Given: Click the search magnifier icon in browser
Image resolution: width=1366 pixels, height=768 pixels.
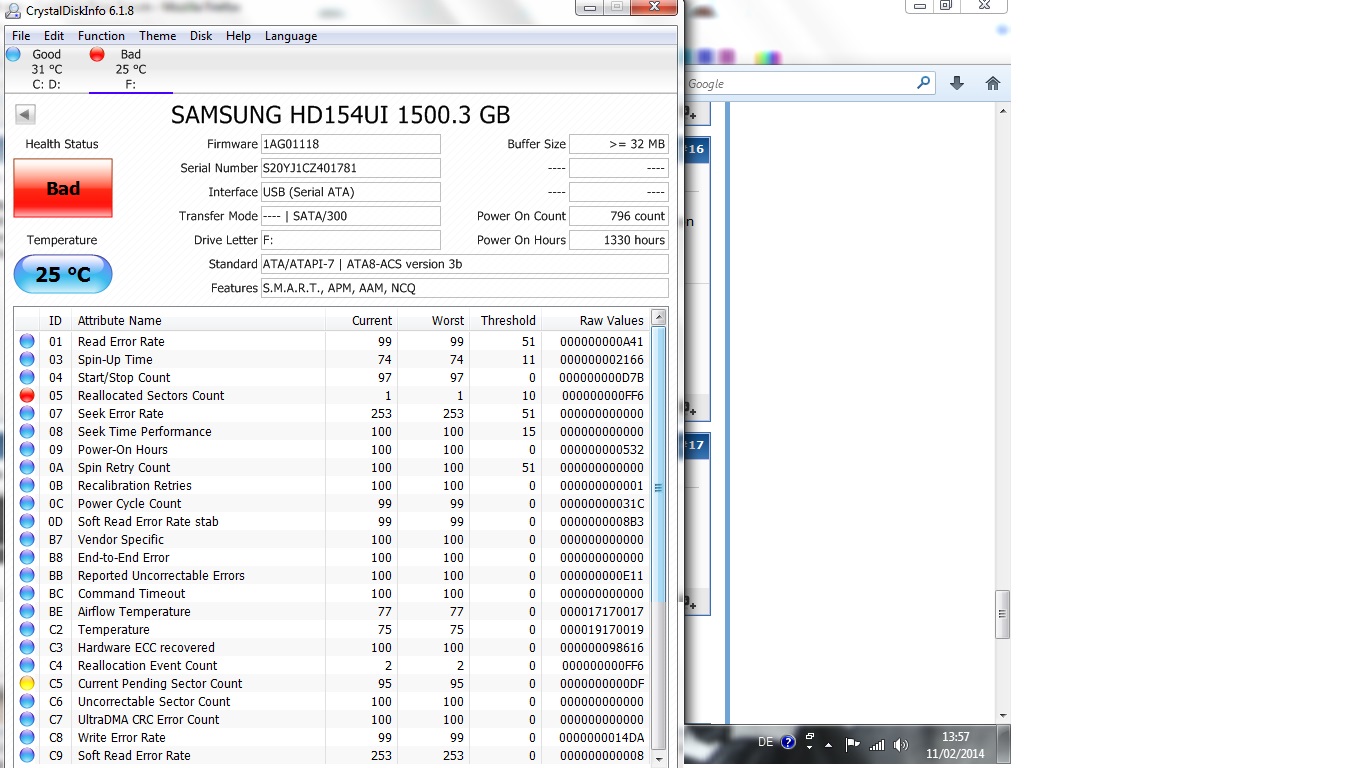Looking at the screenshot, I should tap(924, 84).
